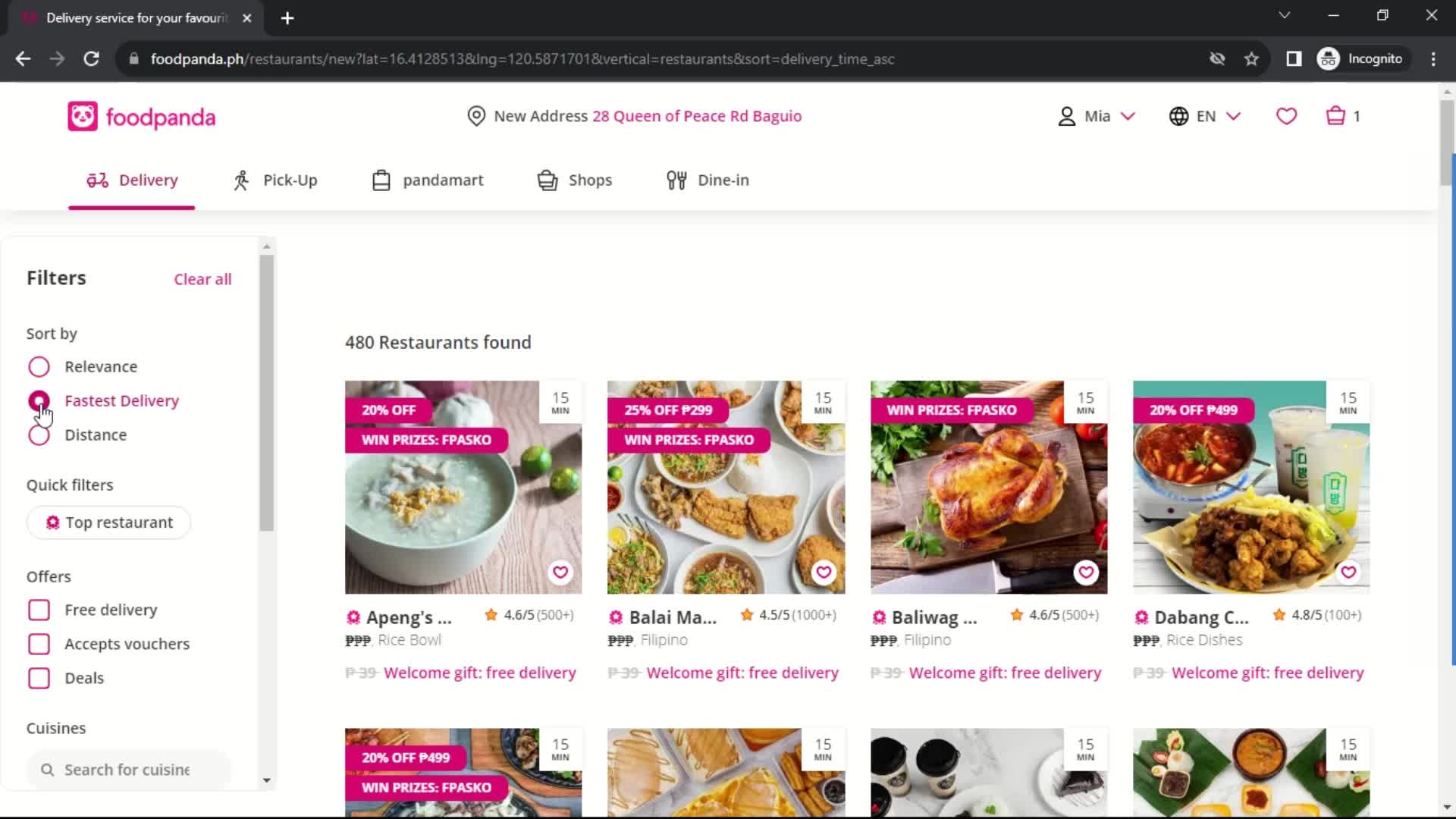Select the Fastest Delivery radio button
The image size is (1456, 819).
[x=39, y=400]
